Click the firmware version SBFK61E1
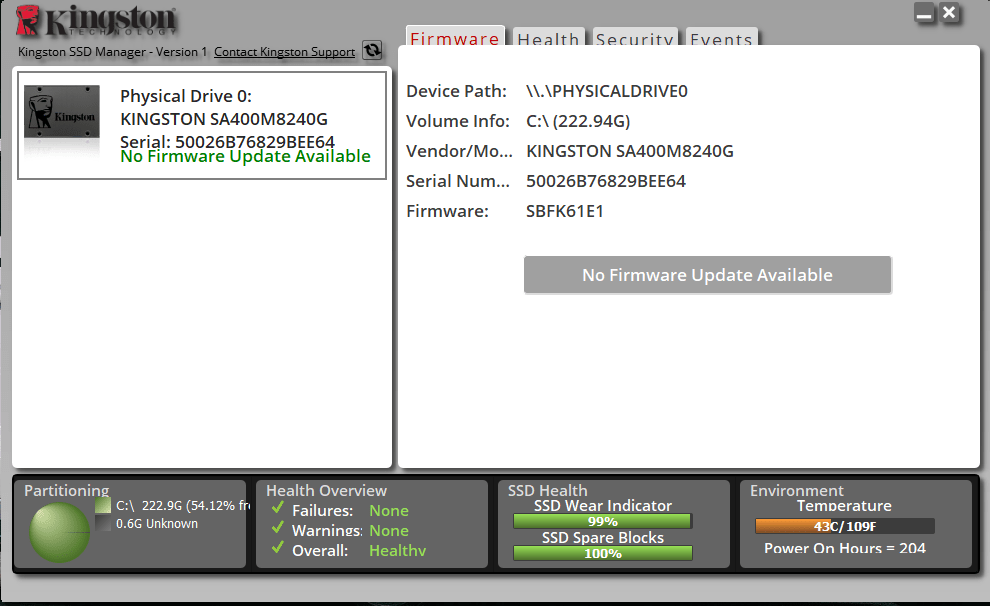This screenshot has width=990, height=606. (564, 211)
